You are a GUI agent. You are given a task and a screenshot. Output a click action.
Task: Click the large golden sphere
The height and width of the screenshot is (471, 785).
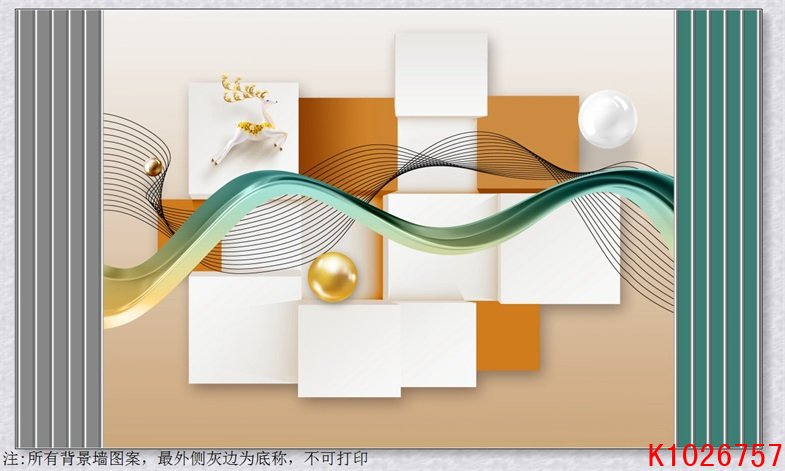[332, 277]
